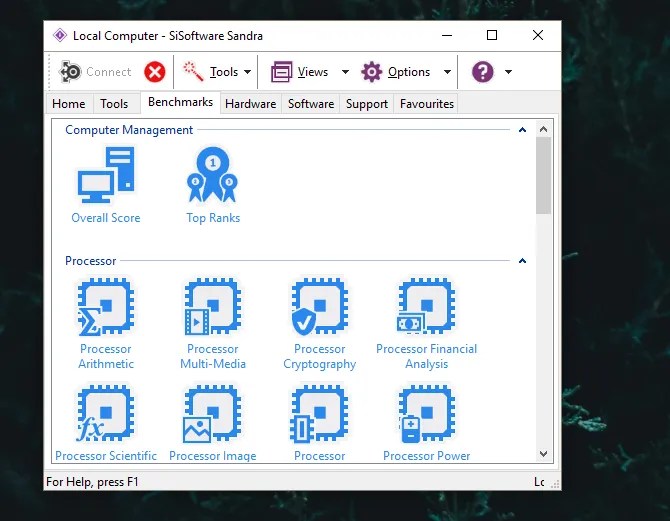Open the help question mark dropdown arrow
Screen dimensions: 670x521
coord(508,72)
